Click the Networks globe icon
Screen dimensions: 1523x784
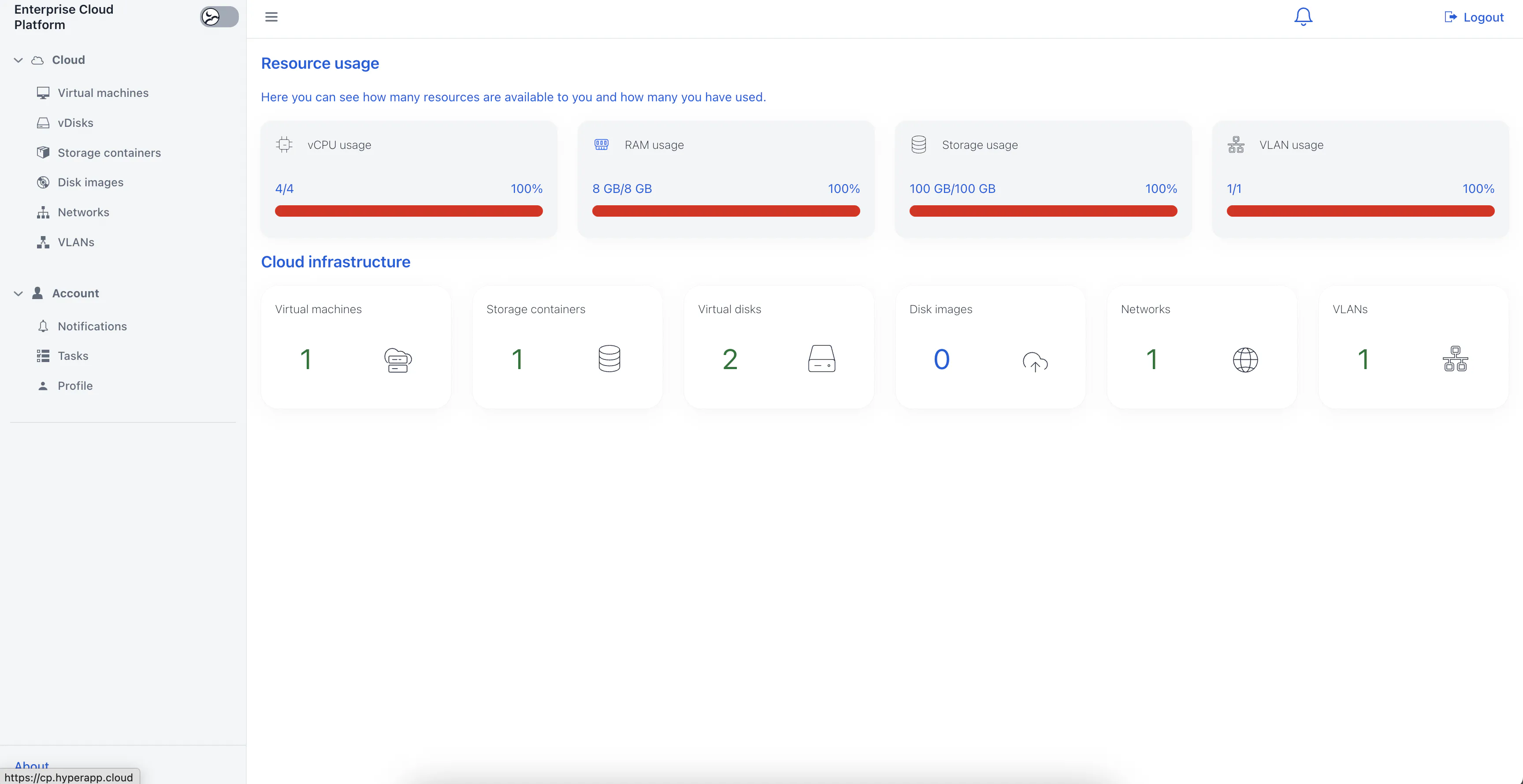point(1245,360)
